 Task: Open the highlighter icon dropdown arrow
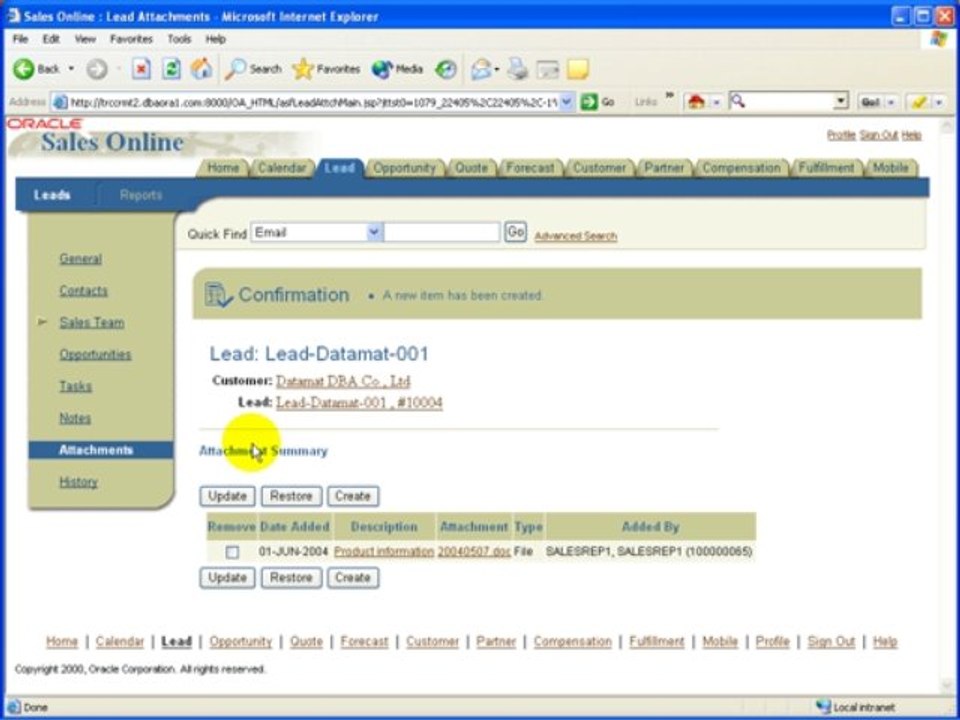point(939,102)
